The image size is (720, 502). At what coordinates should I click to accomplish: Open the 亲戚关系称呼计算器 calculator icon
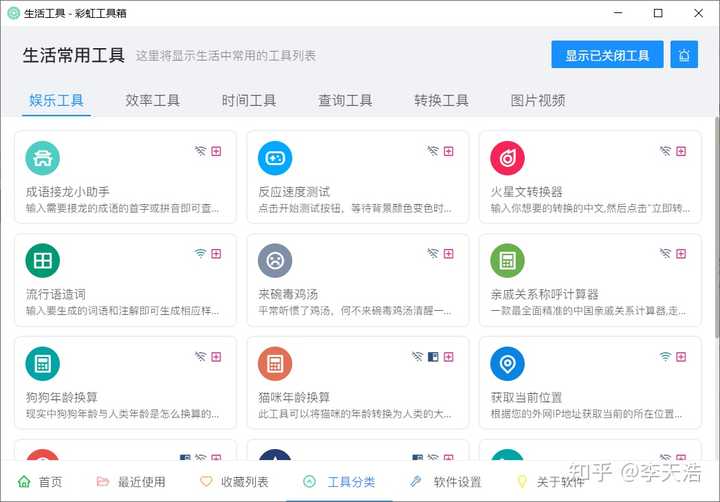[507, 261]
